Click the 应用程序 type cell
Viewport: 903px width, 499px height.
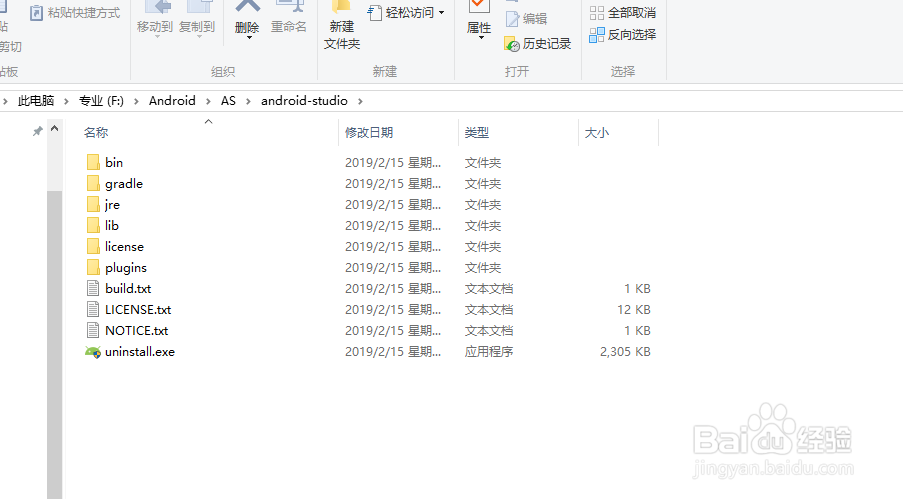(x=489, y=351)
